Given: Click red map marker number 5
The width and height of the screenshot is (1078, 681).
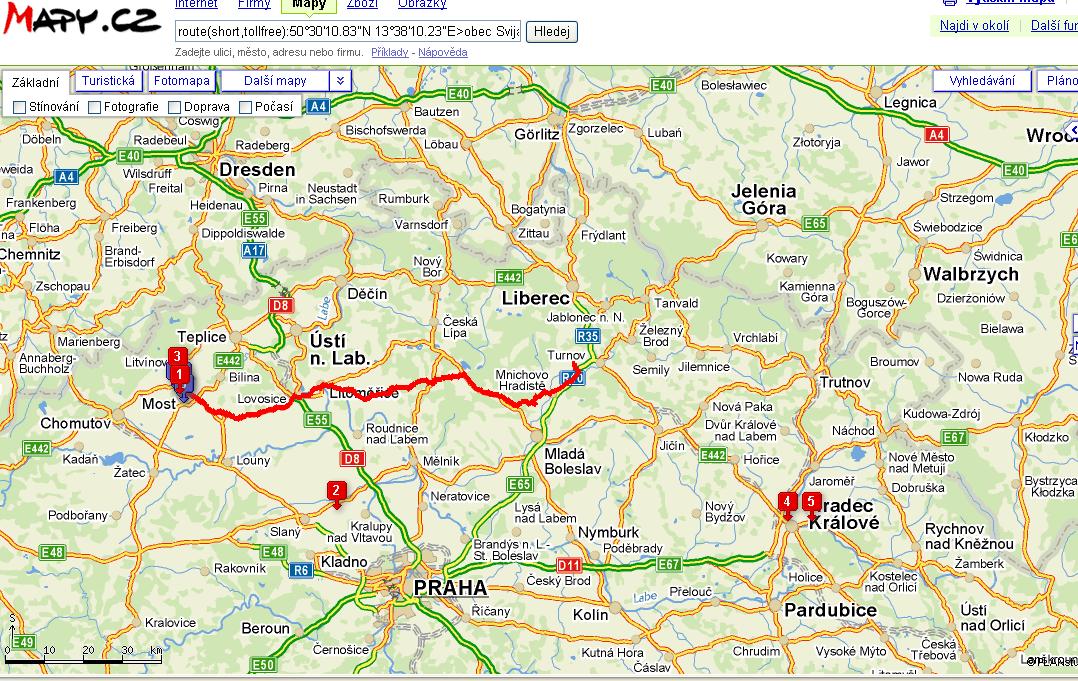Looking at the screenshot, I should (x=812, y=502).
